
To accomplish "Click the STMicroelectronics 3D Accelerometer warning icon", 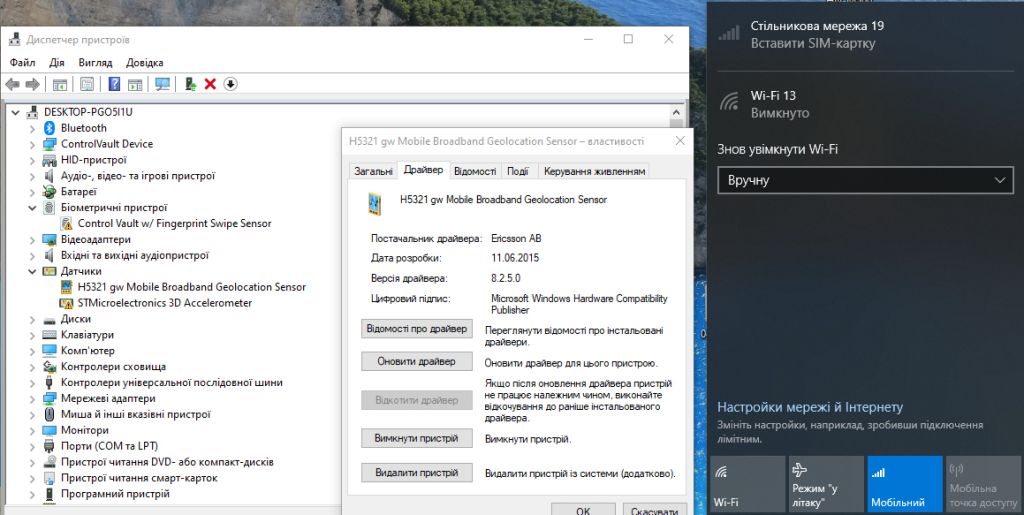I will pyautogui.click(x=66, y=303).
